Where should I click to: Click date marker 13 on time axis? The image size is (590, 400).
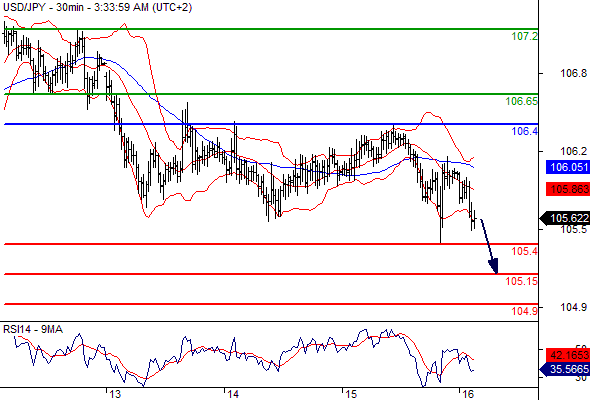tap(115, 394)
